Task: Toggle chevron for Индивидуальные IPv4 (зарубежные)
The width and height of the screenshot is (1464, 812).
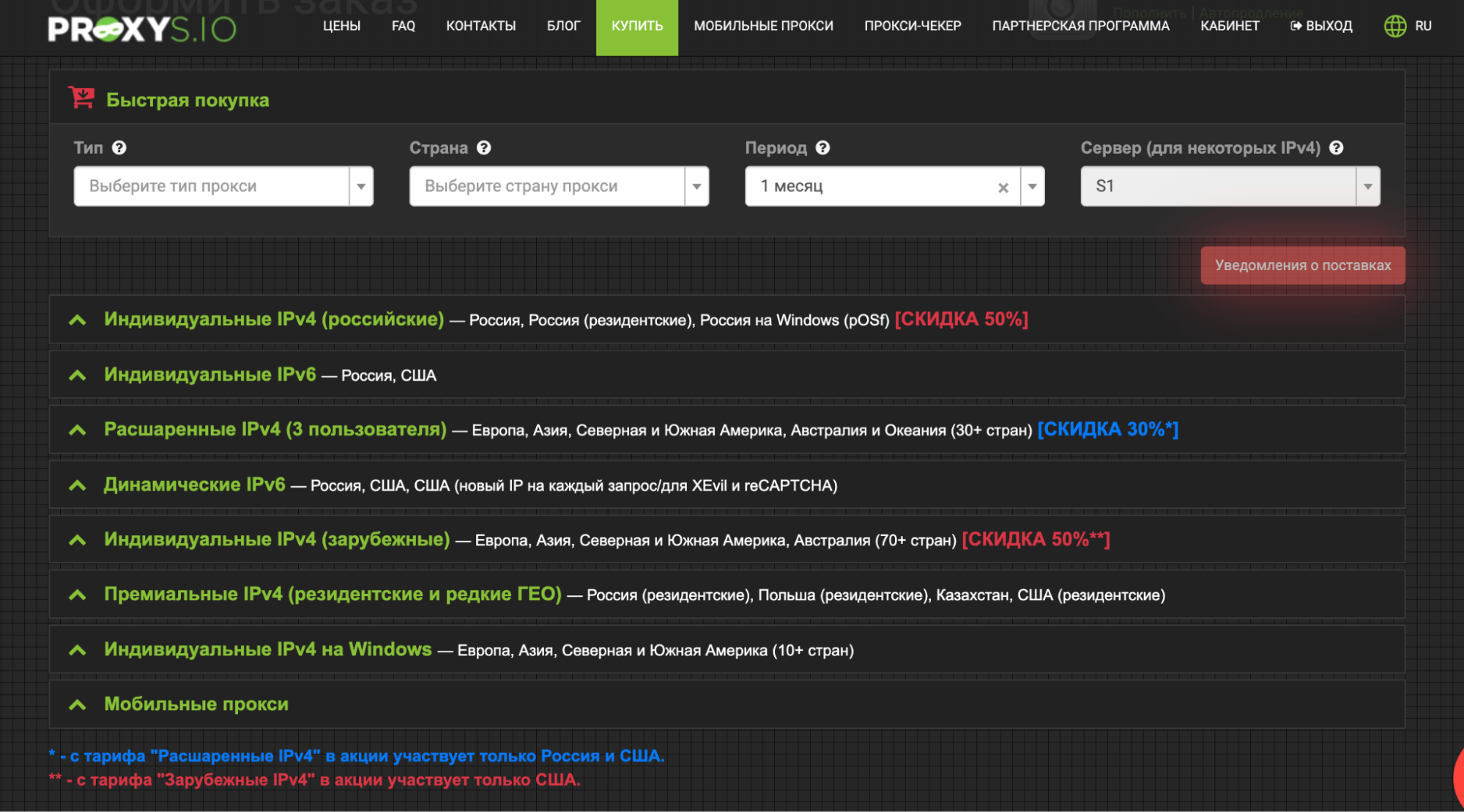Action: pos(77,540)
